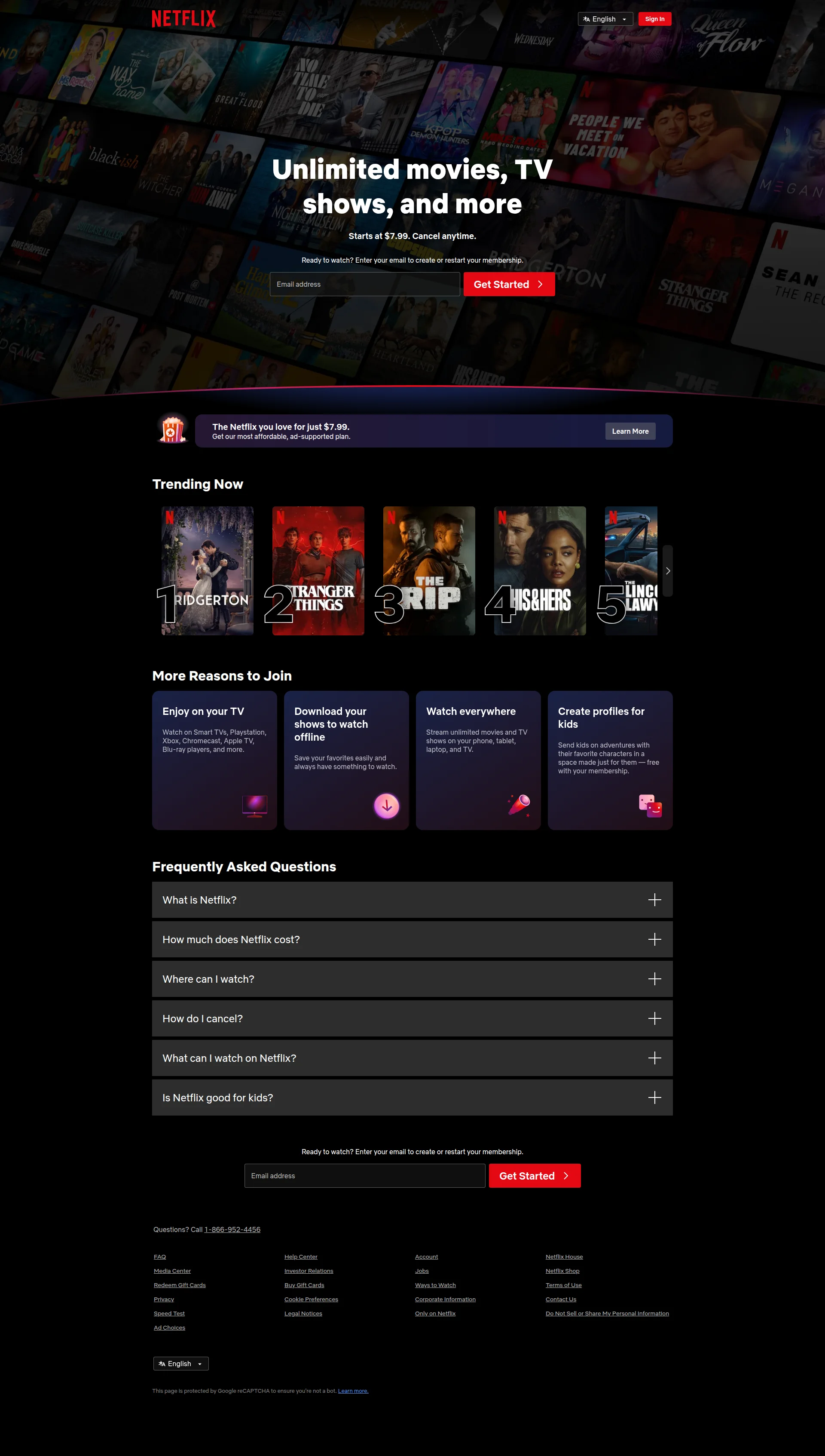
Task: Click the Learn More button
Action: pos(629,431)
